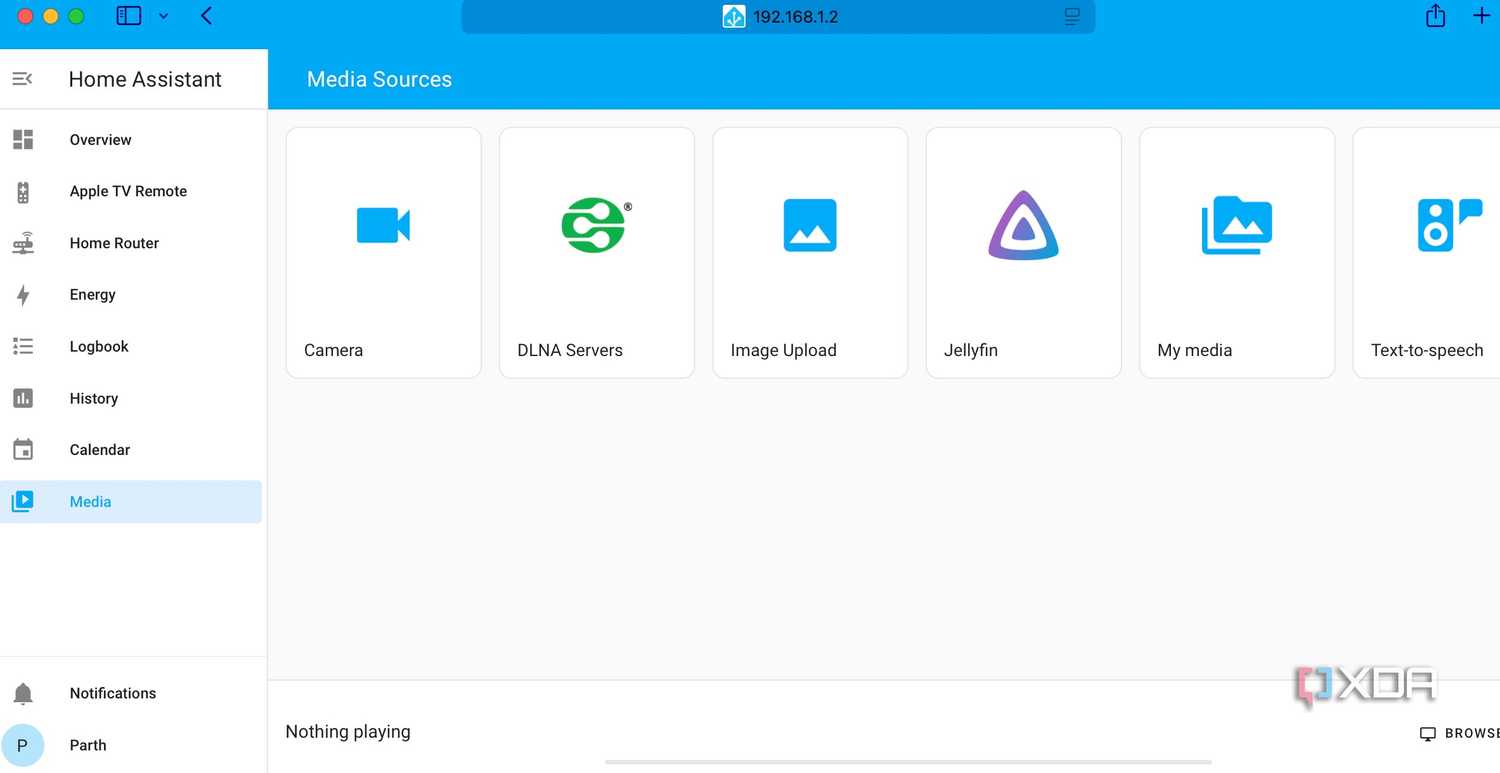Toggle the browser sidebar panel icon
Image resolution: width=1500 pixels, height=773 pixels.
pyautogui.click(x=129, y=16)
